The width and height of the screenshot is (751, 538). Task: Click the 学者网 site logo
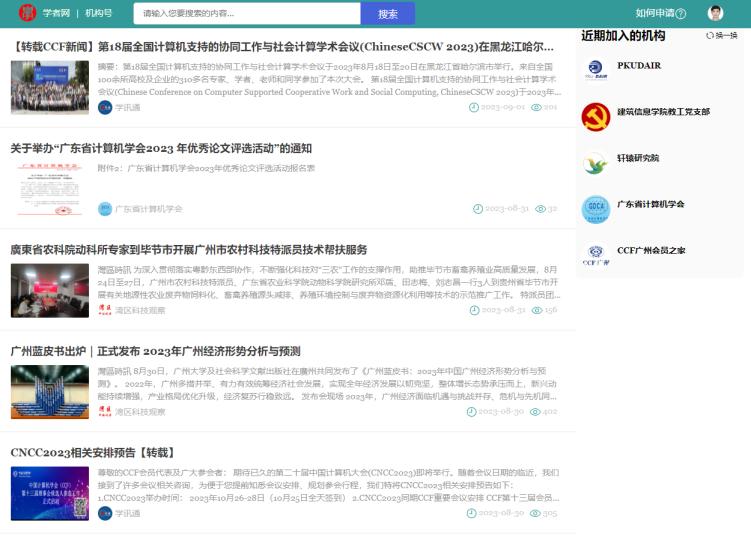(x=27, y=13)
